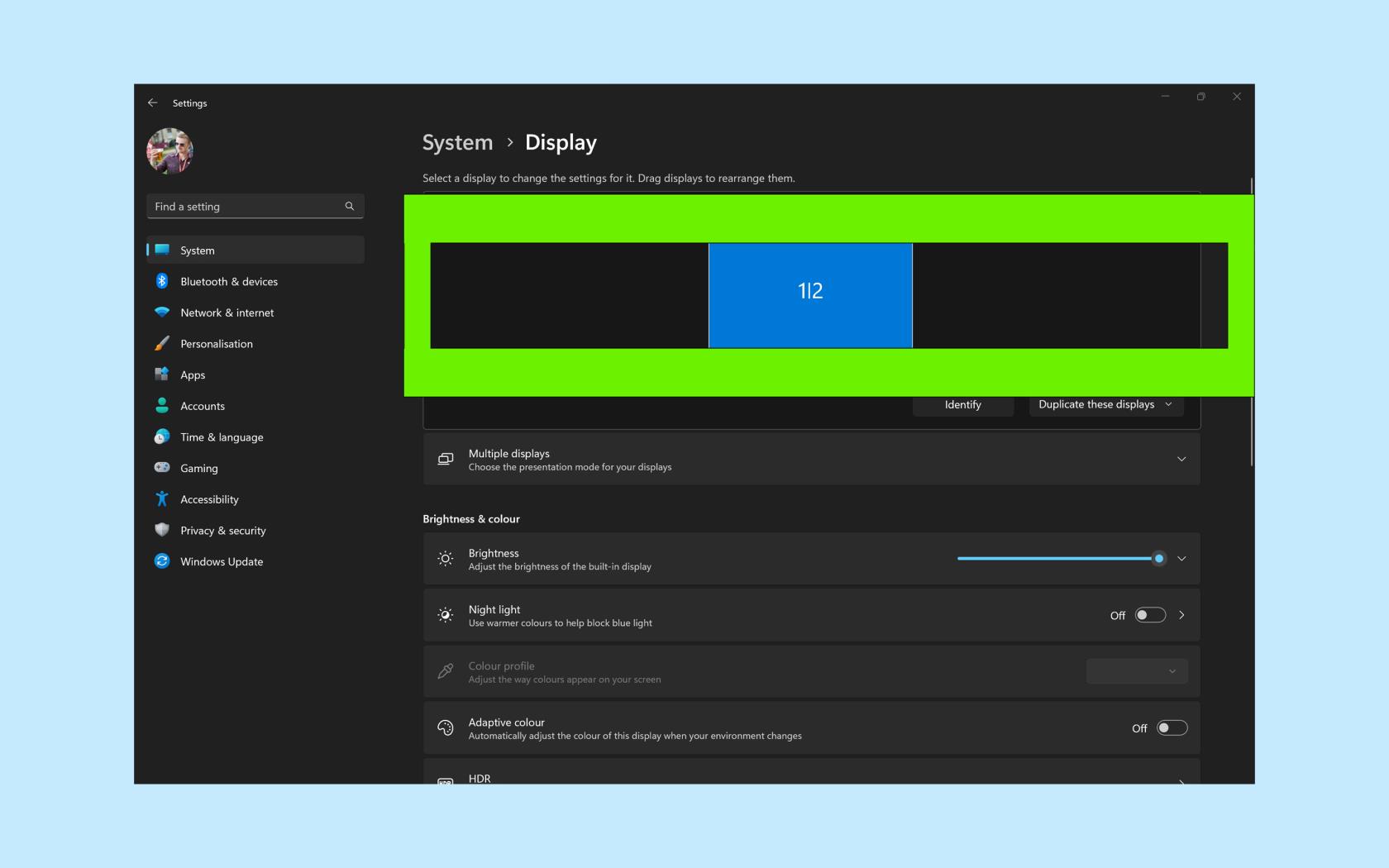This screenshot has width=1389, height=868.
Task: Open Night light settings arrow
Action: coord(1181,615)
